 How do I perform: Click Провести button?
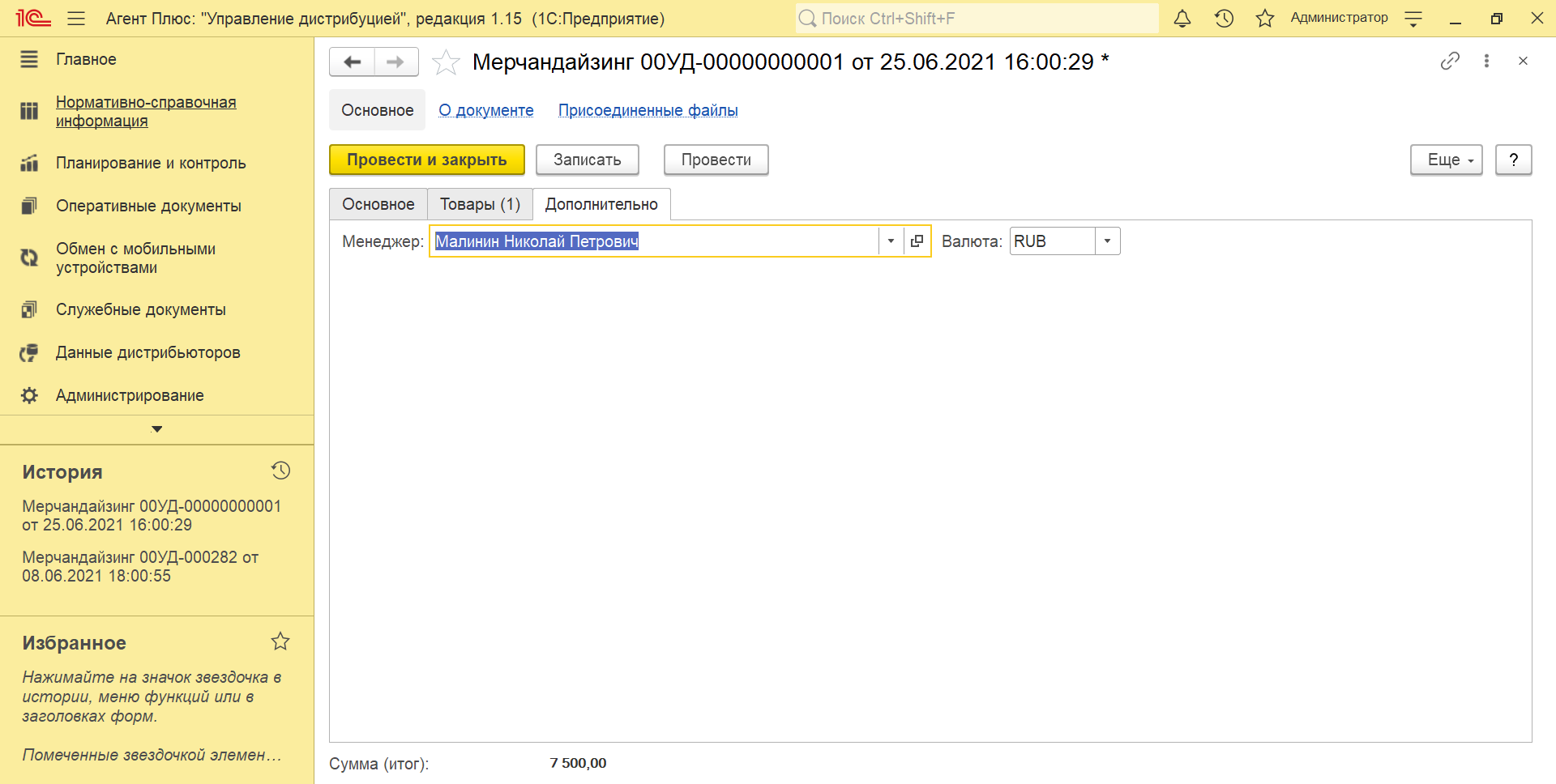click(716, 160)
